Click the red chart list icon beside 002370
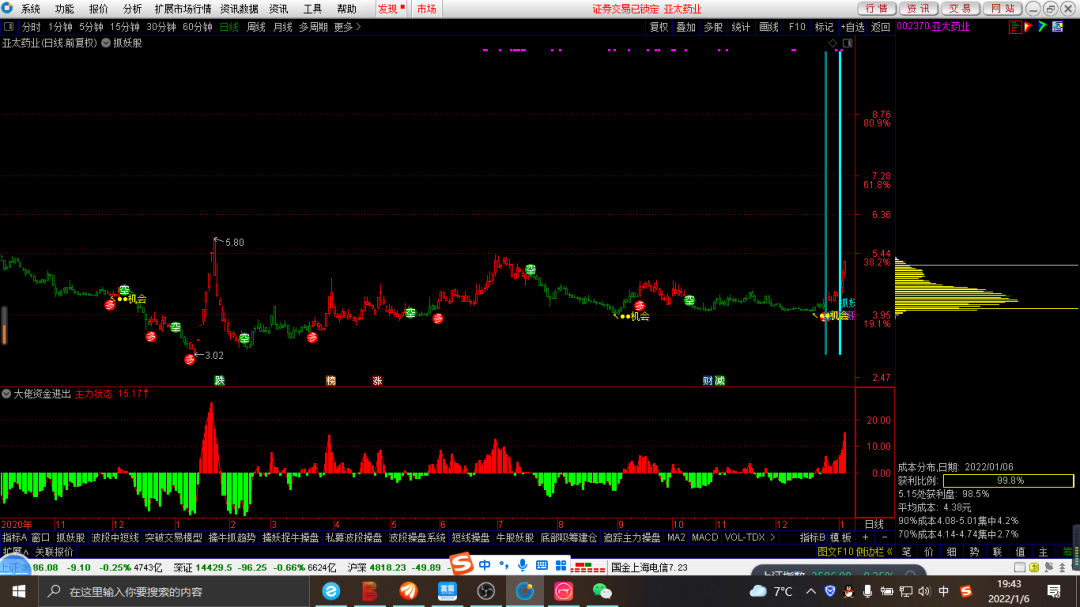Viewport: 1080px width, 607px height. [1015, 27]
